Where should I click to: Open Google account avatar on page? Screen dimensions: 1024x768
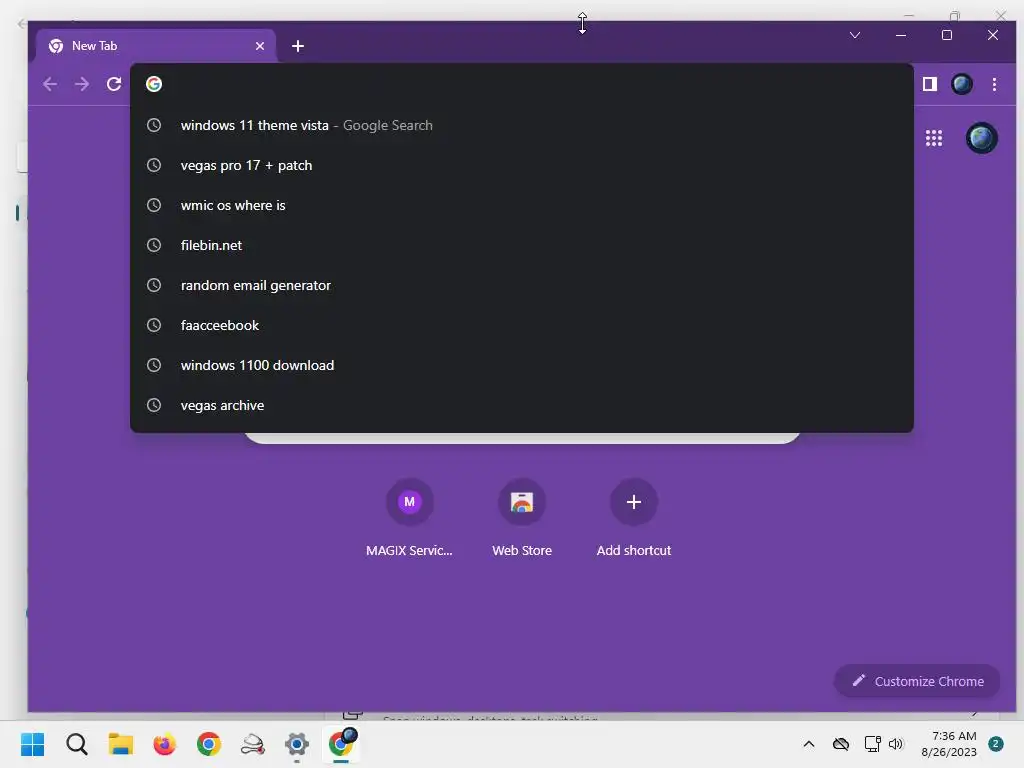tap(982, 138)
